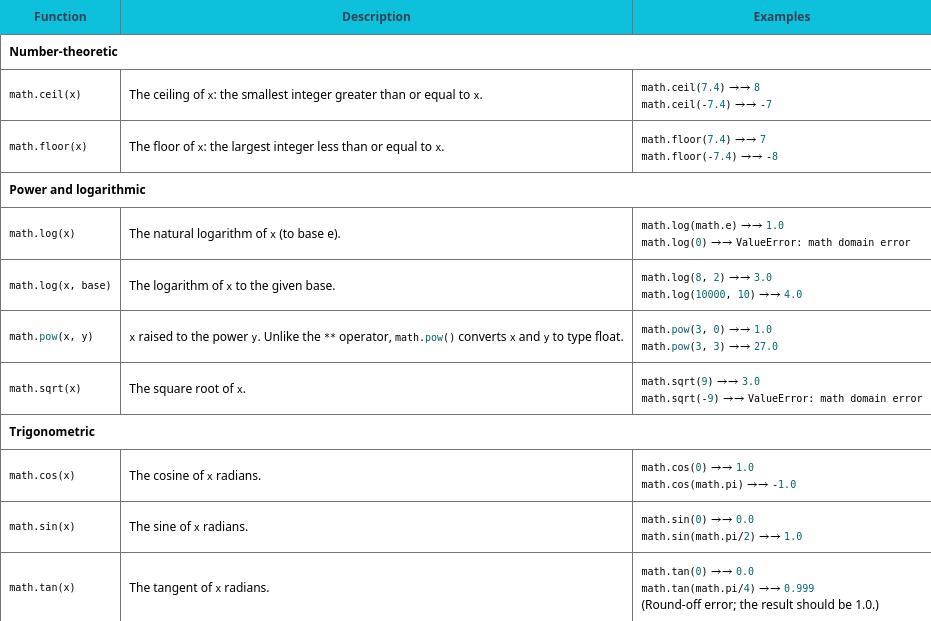Screen dimensions: 931x621
Task: Click the math.log(x, base) function name
Action: (x=60, y=286)
